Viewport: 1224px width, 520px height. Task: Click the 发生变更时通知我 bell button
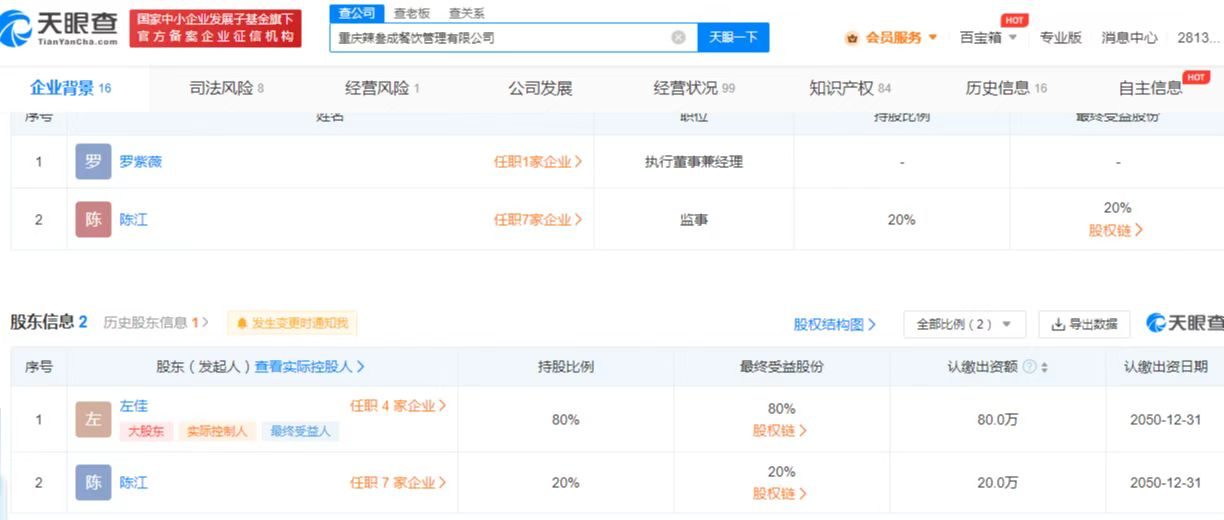[x=292, y=323]
